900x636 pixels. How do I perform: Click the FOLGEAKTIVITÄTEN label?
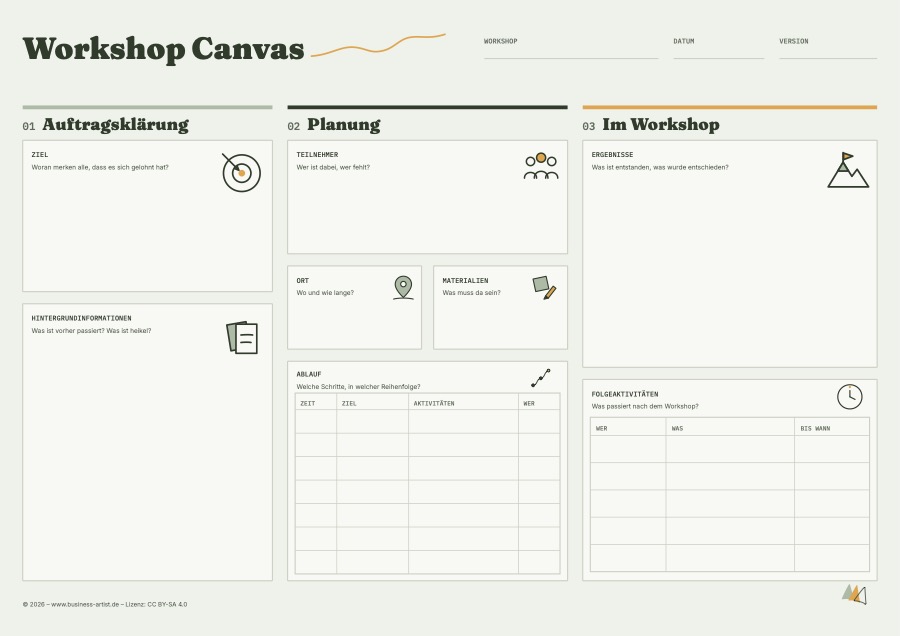(x=624, y=394)
